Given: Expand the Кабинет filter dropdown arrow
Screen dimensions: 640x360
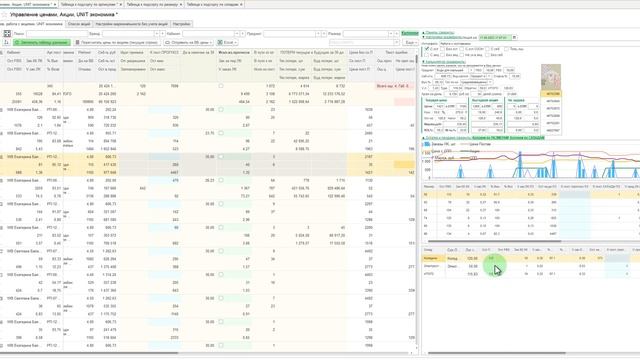Looking at the screenshot, I should point(237,33).
